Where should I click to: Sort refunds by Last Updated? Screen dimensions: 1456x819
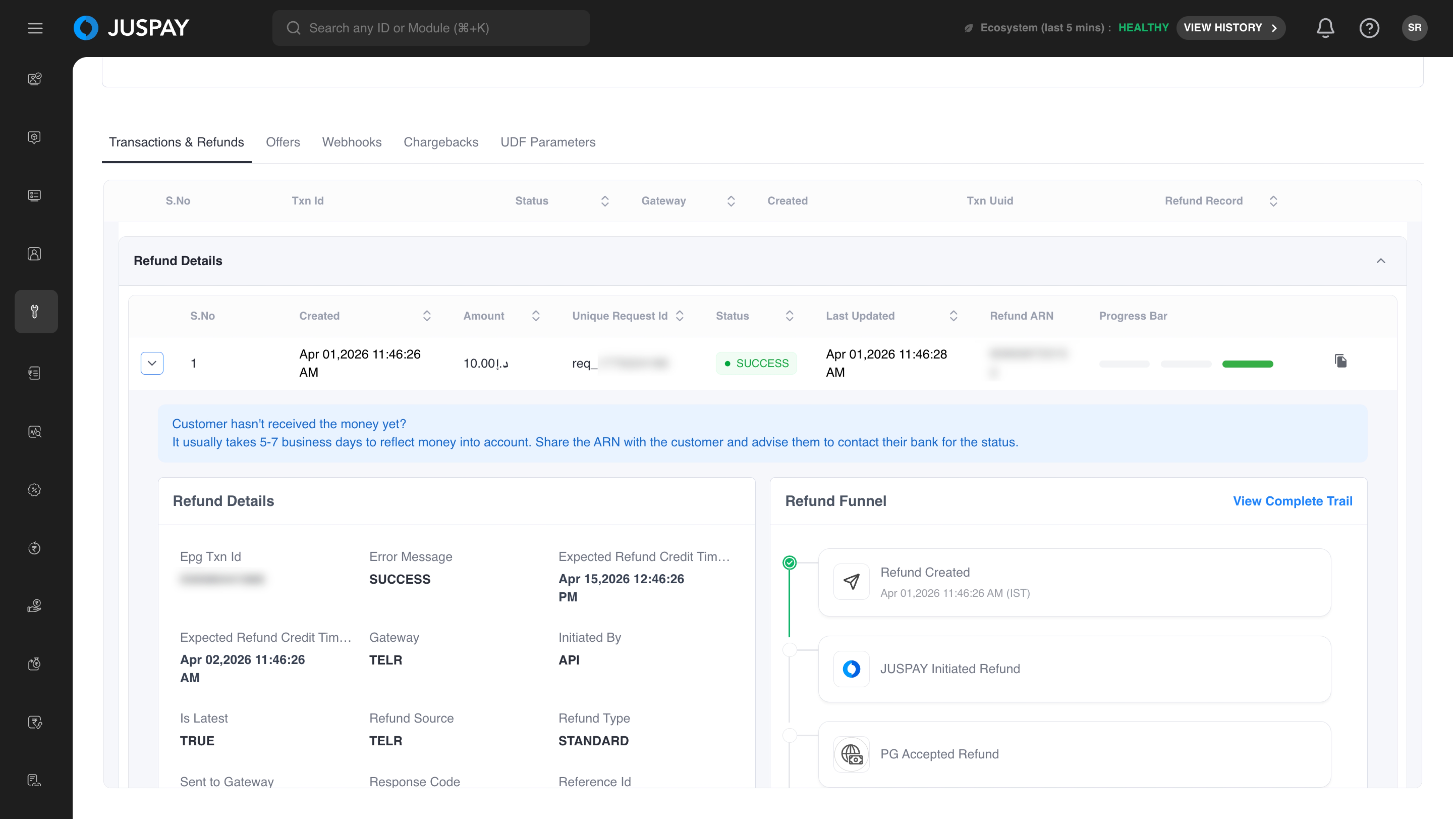point(953,315)
